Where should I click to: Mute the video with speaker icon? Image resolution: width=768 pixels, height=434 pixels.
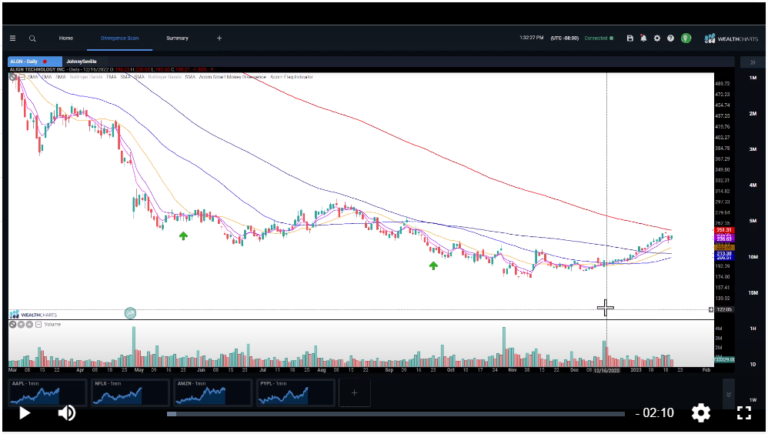click(x=66, y=412)
